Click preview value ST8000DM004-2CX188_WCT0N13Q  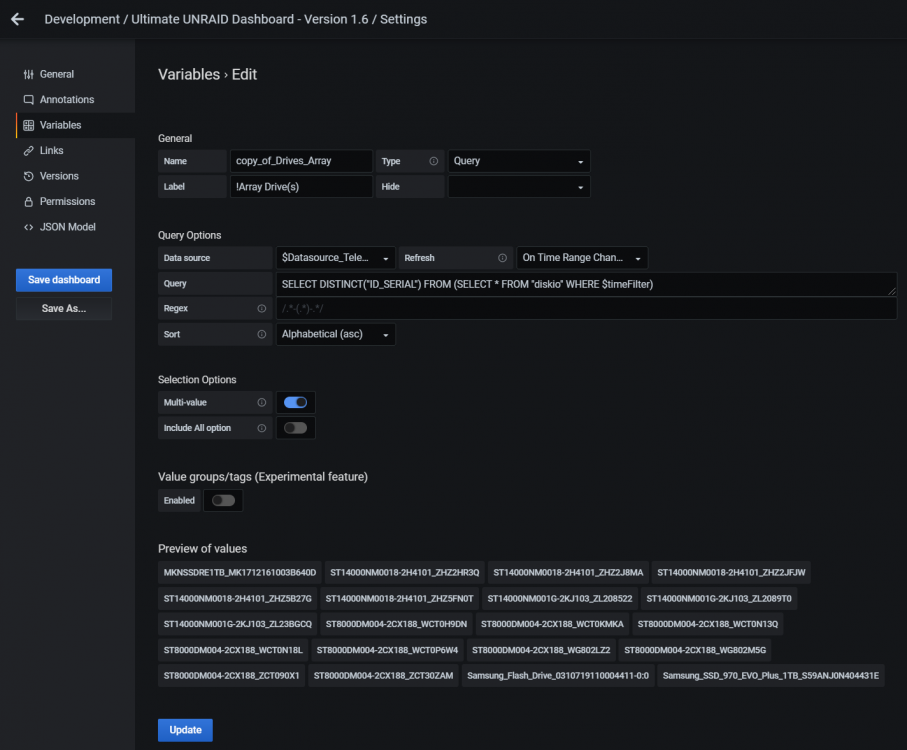pyautogui.click(x=707, y=624)
